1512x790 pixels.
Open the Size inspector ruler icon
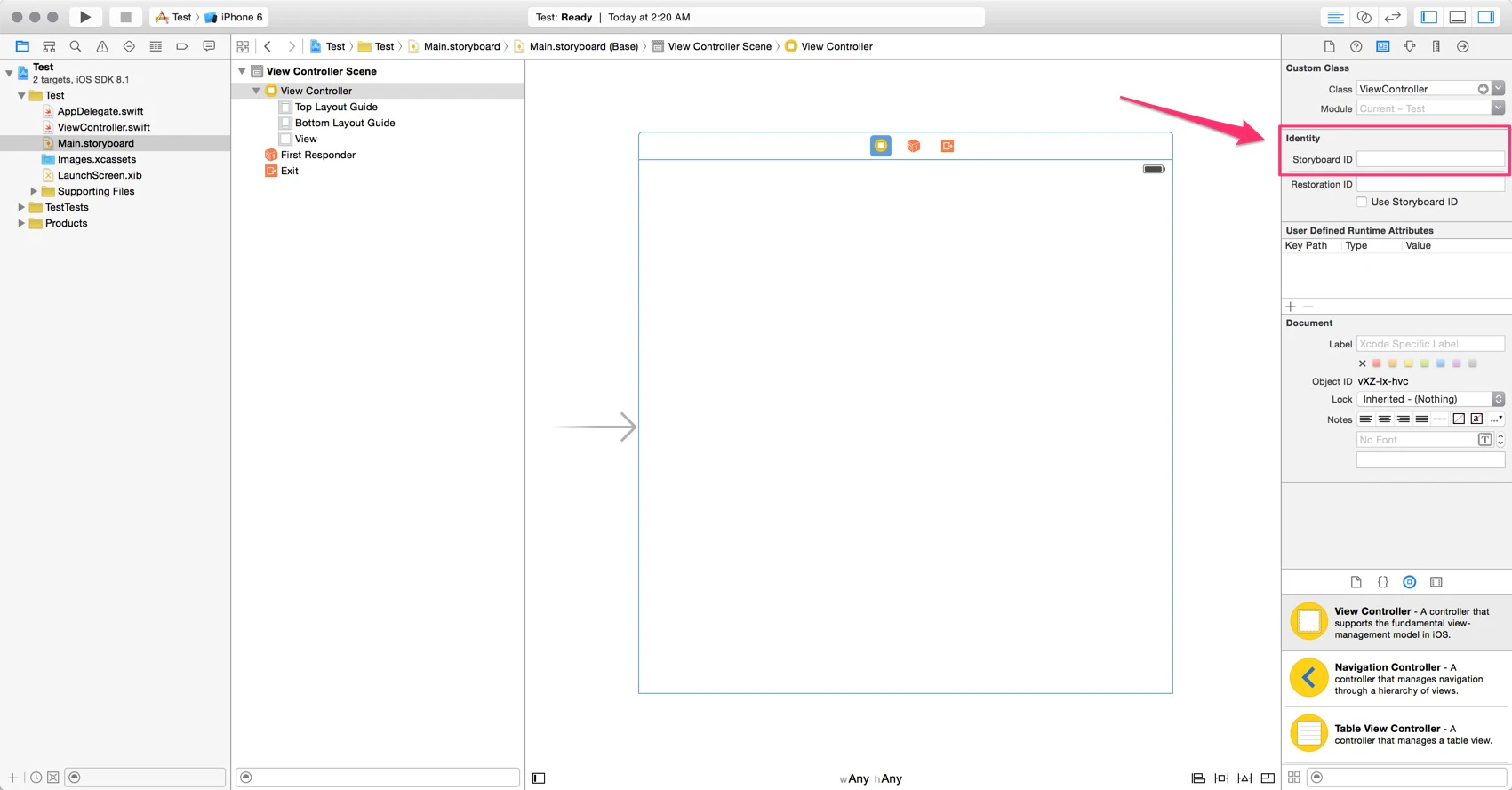(x=1436, y=46)
